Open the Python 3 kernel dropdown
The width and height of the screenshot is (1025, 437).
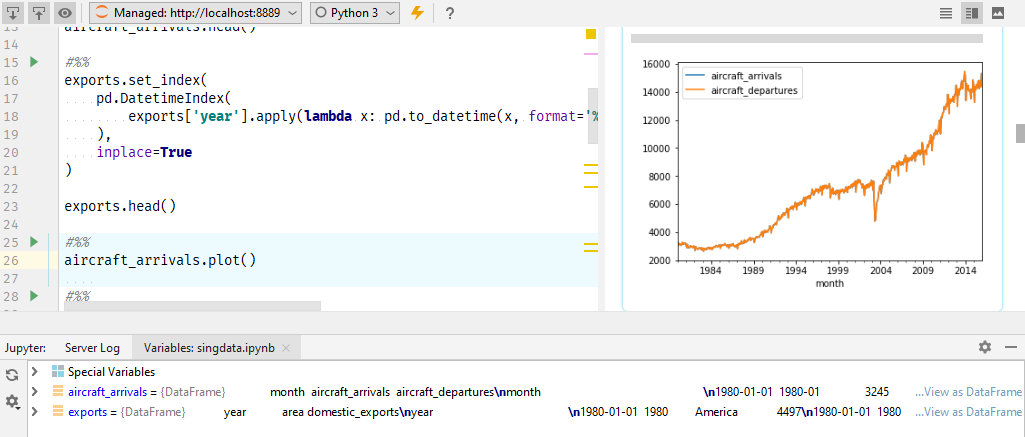click(354, 12)
